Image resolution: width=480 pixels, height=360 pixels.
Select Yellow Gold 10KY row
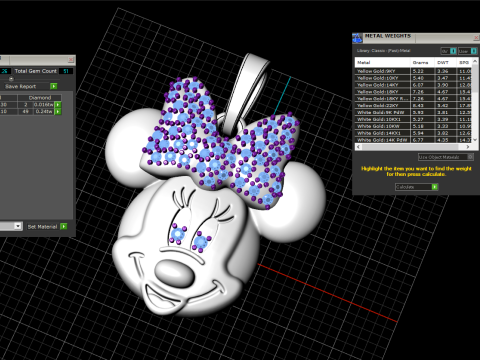pos(414,78)
